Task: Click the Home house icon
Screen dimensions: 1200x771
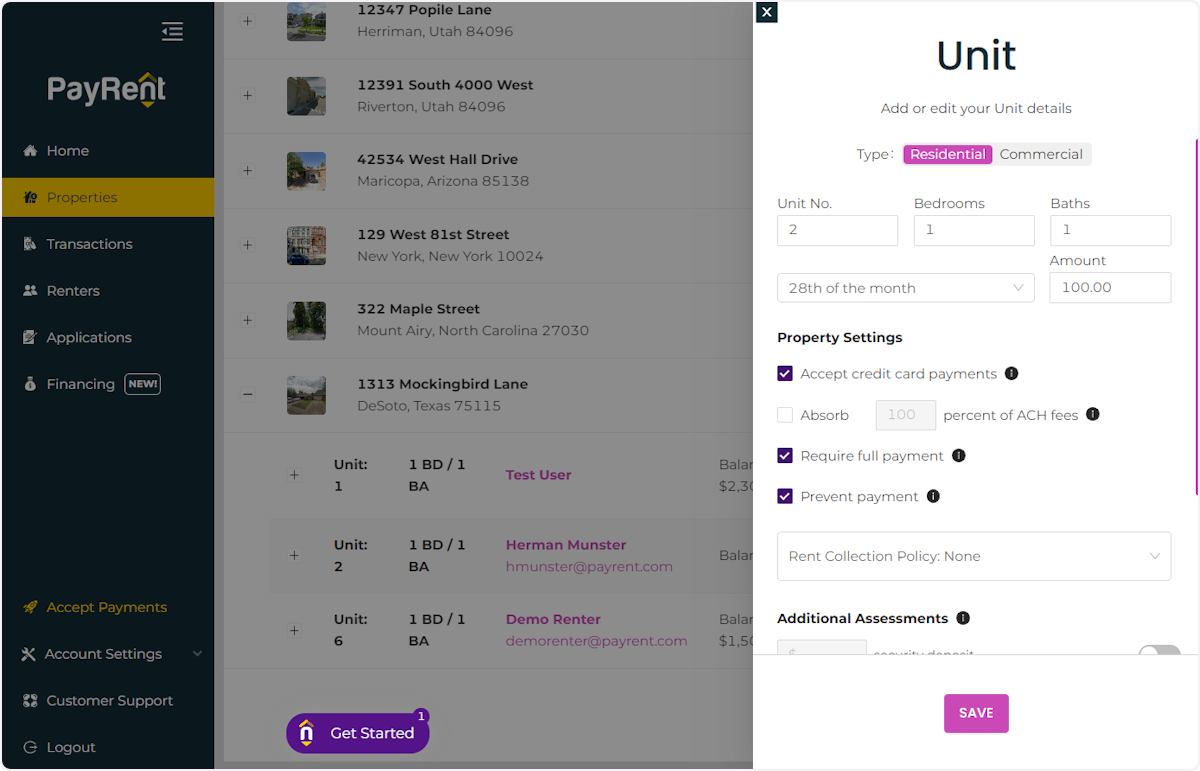Action: pyautogui.click(x=30, y=151)
